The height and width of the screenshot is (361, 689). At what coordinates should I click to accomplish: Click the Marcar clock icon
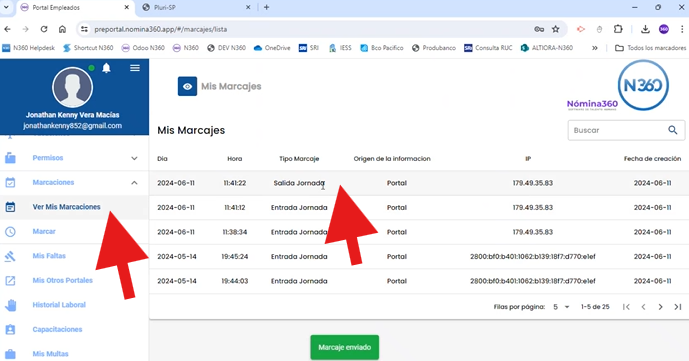pyautogui.click(x=10, y=231)
